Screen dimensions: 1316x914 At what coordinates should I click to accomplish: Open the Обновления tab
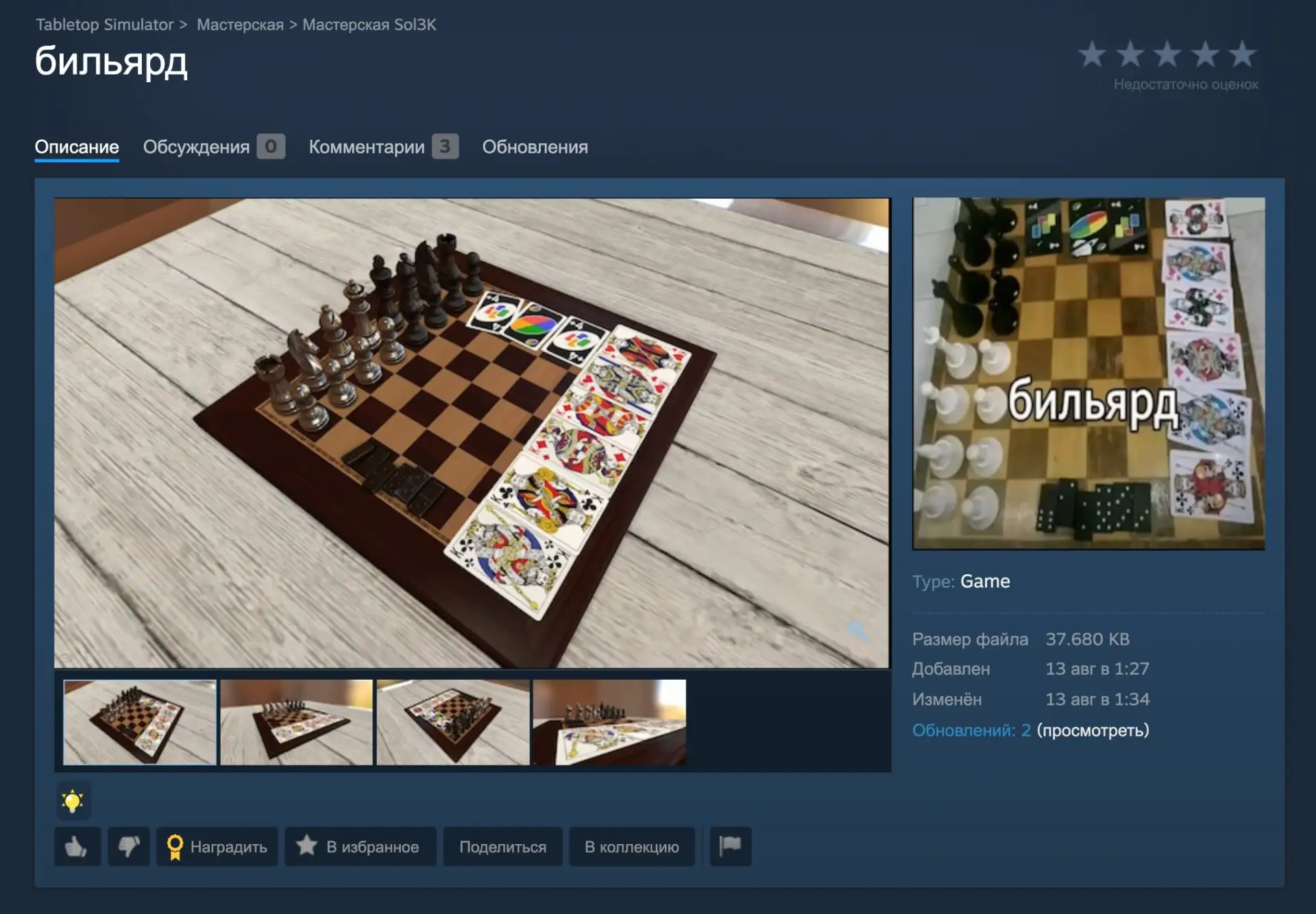[535, 147]
